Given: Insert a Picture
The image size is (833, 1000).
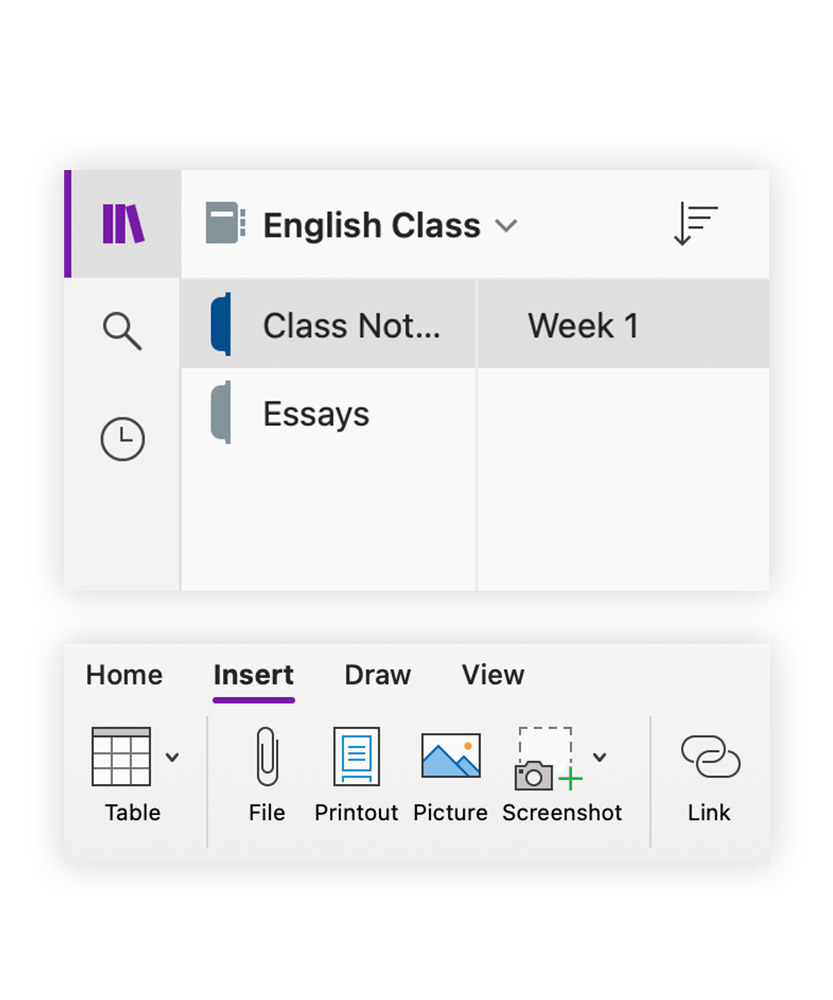Looking at the screenshot, I should 450,757.
